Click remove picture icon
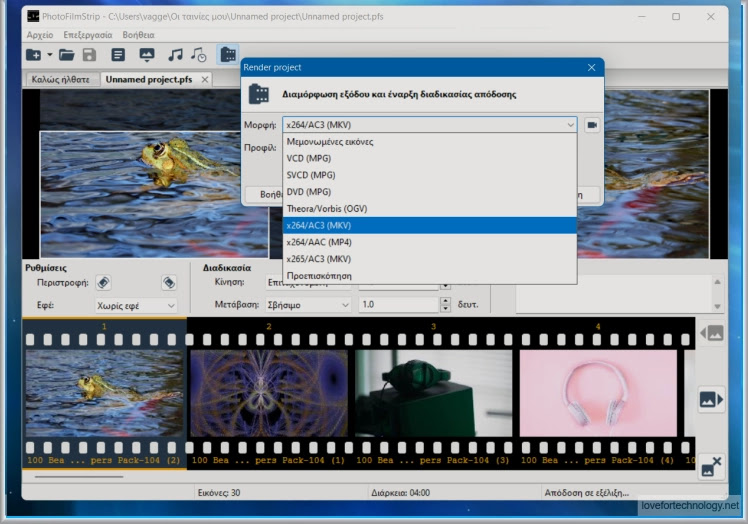 point(711,466)
